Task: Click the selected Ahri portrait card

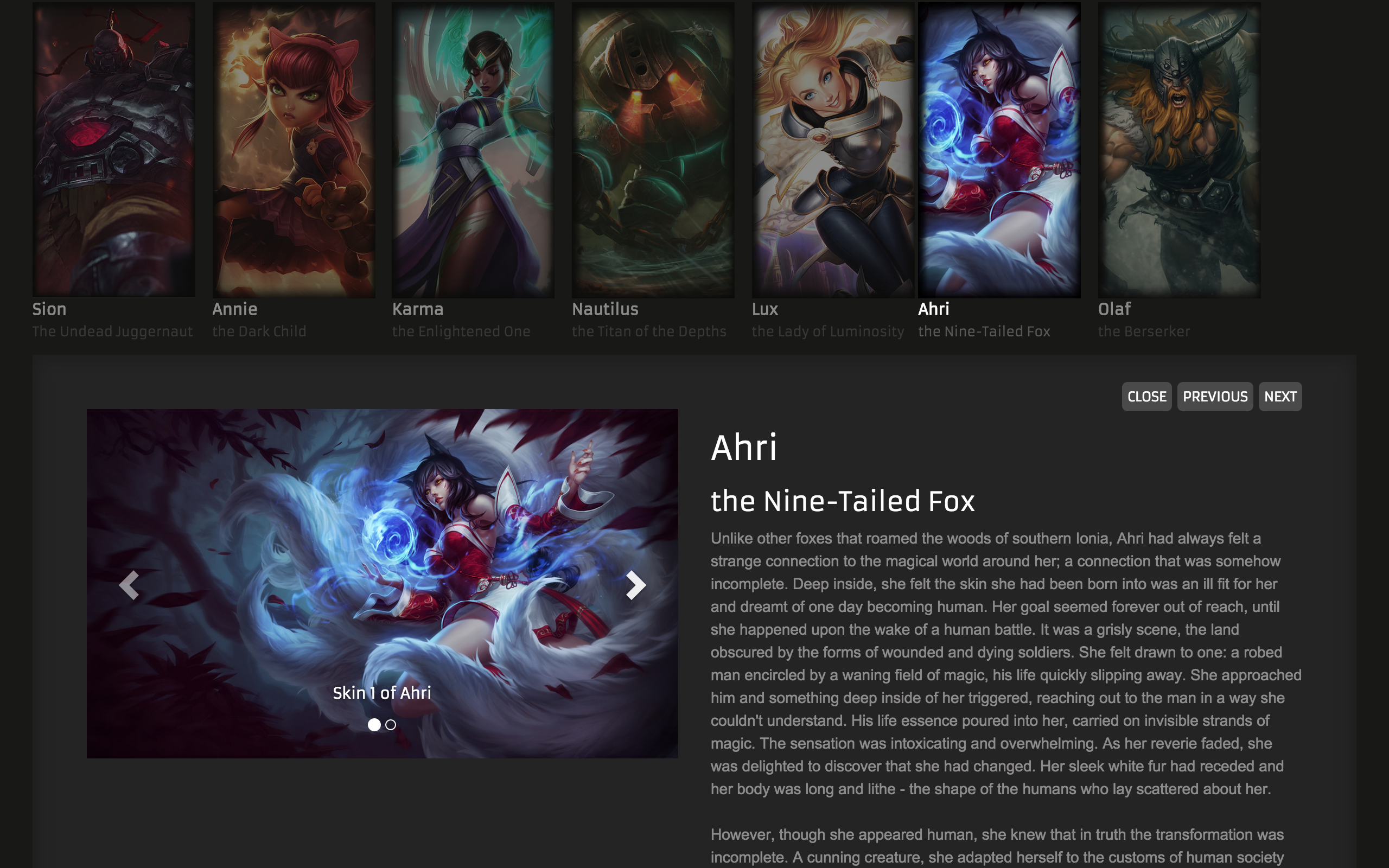Action: [999, 149]
